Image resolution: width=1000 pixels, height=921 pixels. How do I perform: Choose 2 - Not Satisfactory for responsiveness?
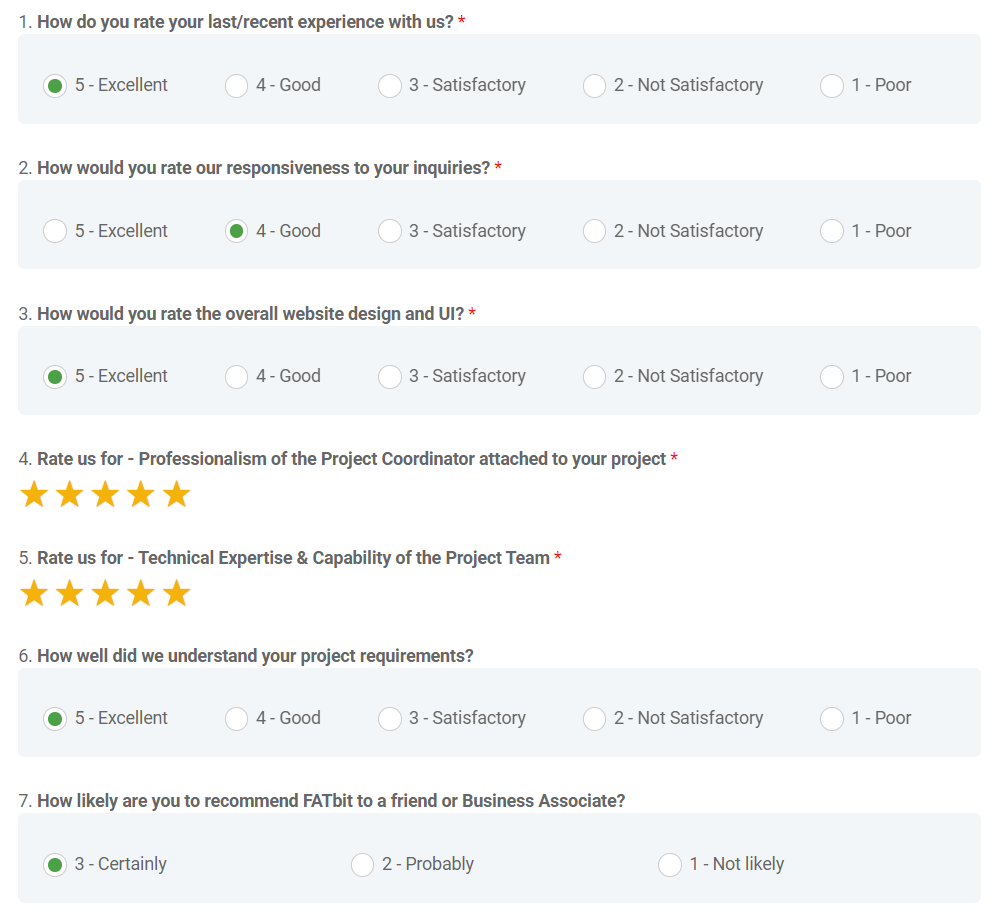click(x=594, y=231)
